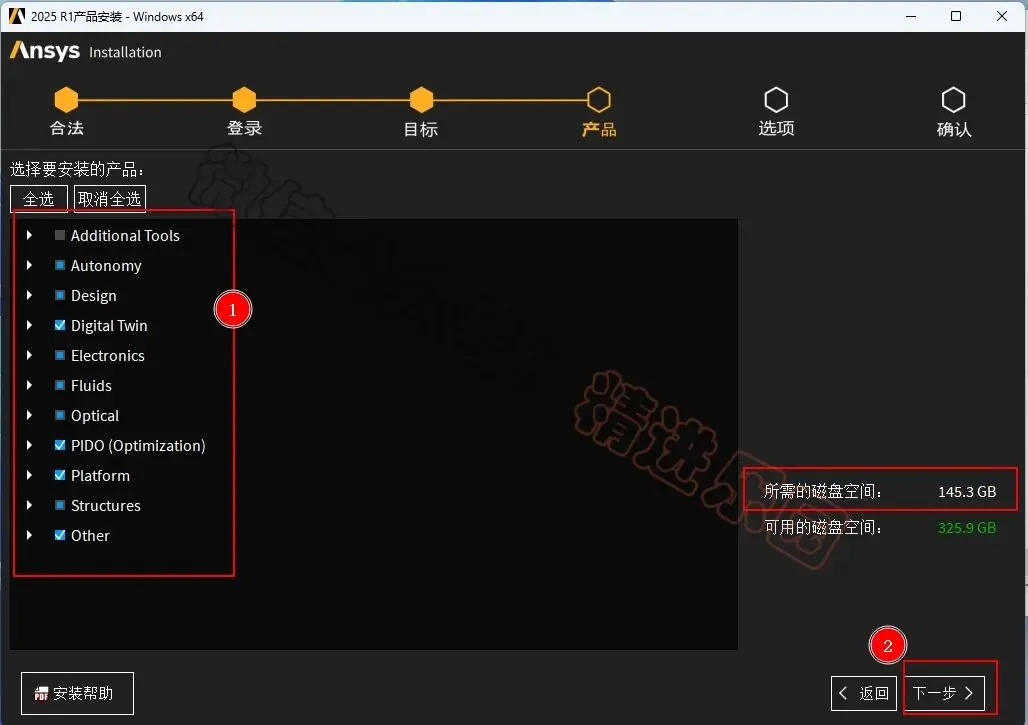Toggle the Electronics checkbox

(60, 355)
